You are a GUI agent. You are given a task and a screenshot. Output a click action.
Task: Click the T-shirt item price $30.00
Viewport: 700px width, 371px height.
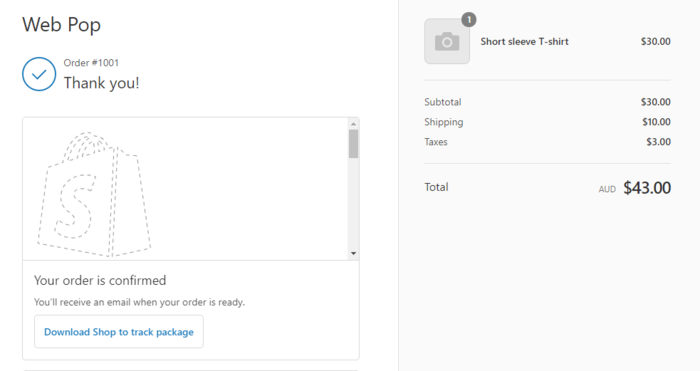(x=656, y=42)
